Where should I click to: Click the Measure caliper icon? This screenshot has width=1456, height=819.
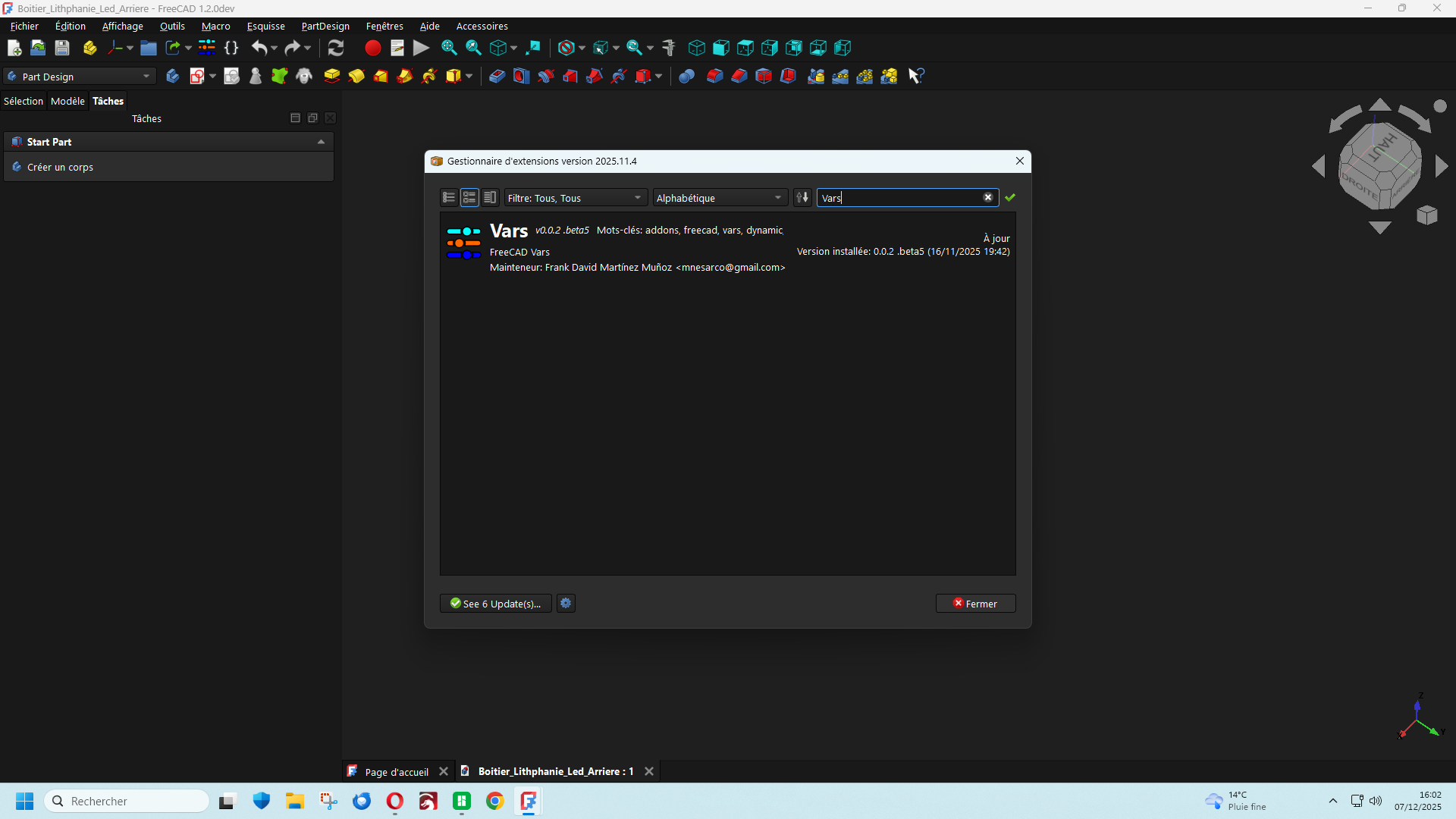pyautogui.click(x=668, y=48)
